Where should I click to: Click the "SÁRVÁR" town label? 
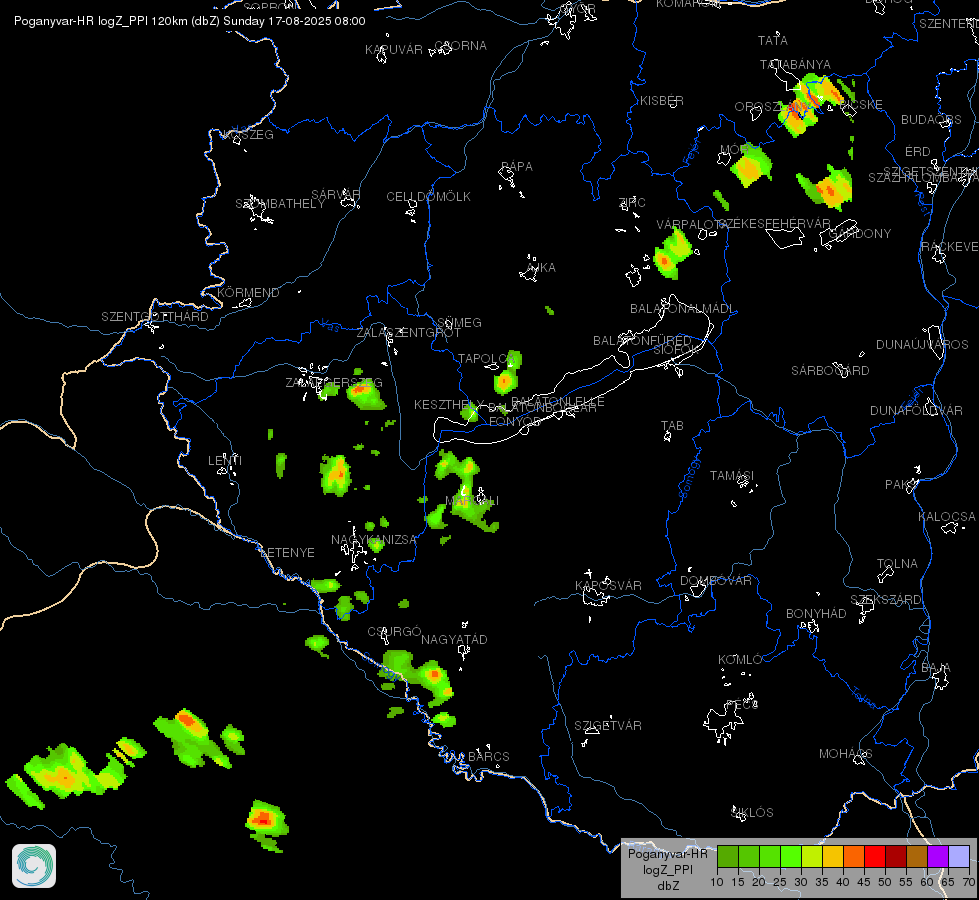(x=336, y=195)
